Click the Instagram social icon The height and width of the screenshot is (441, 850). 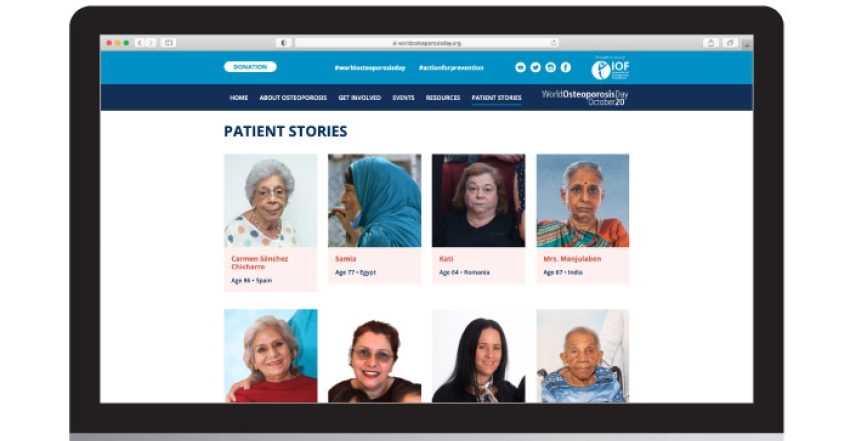(x=550, y=67)
